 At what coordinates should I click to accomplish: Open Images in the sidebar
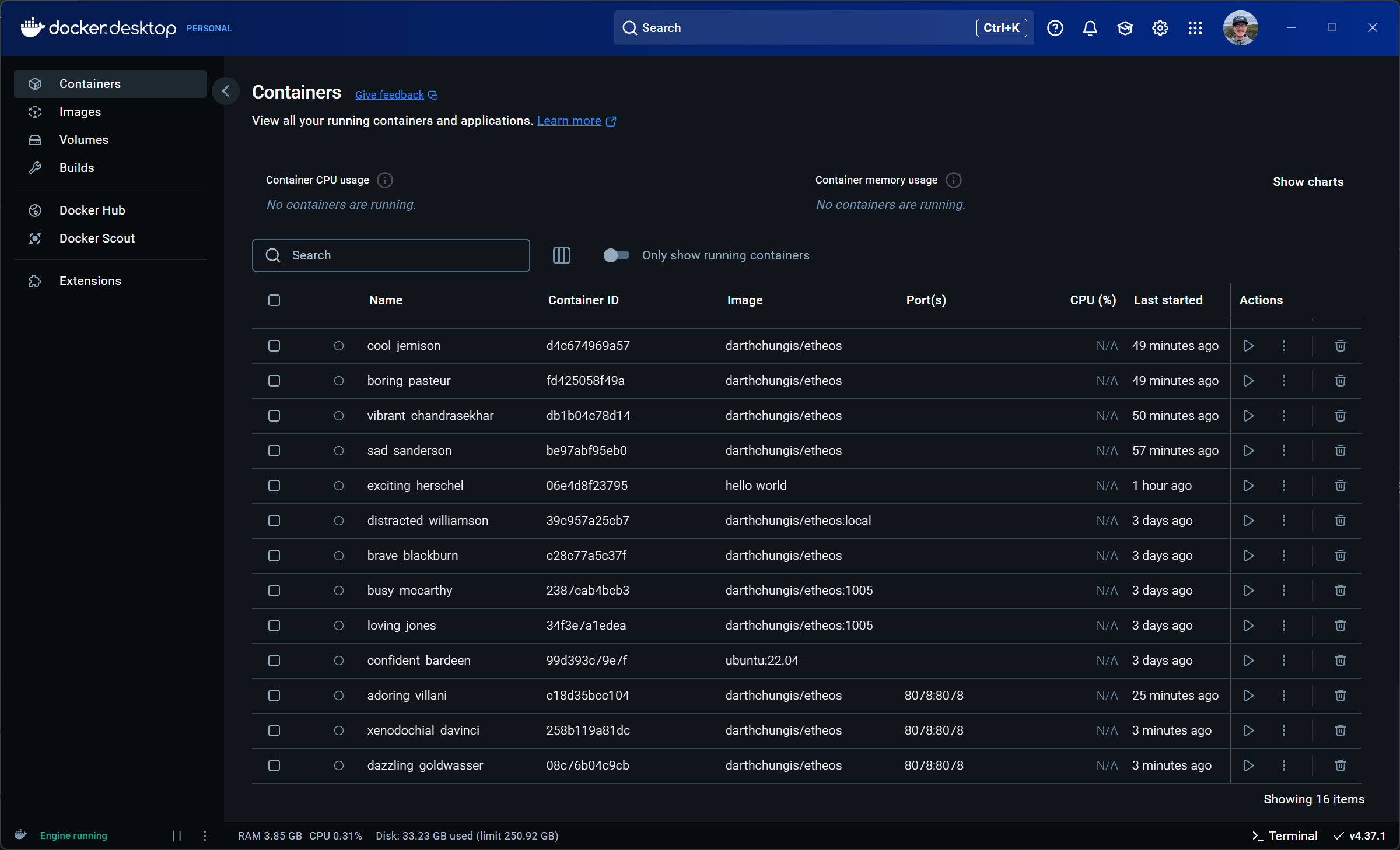pos(110,112)
